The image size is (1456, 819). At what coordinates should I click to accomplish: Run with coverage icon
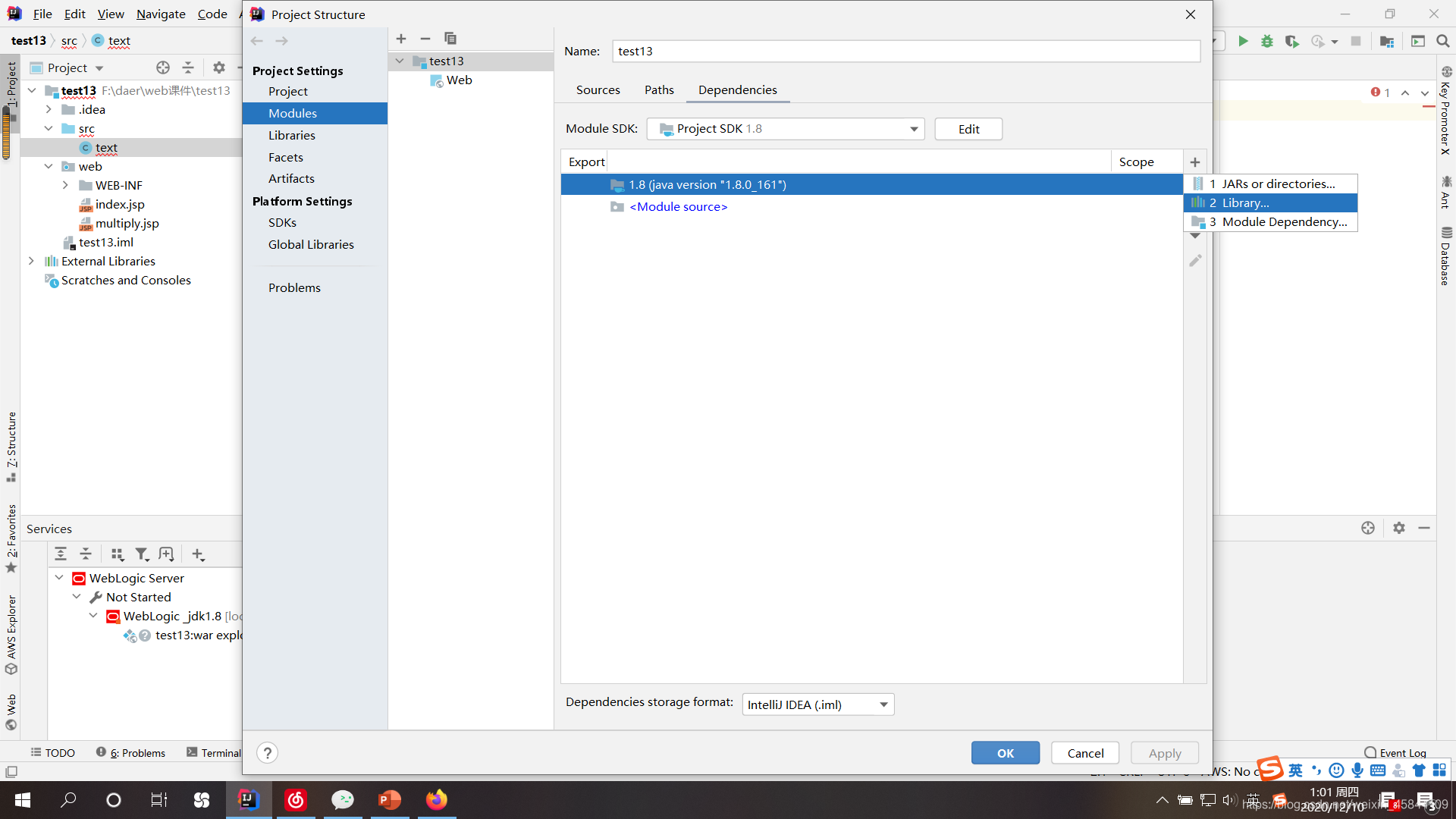(x=1292, y=41)
